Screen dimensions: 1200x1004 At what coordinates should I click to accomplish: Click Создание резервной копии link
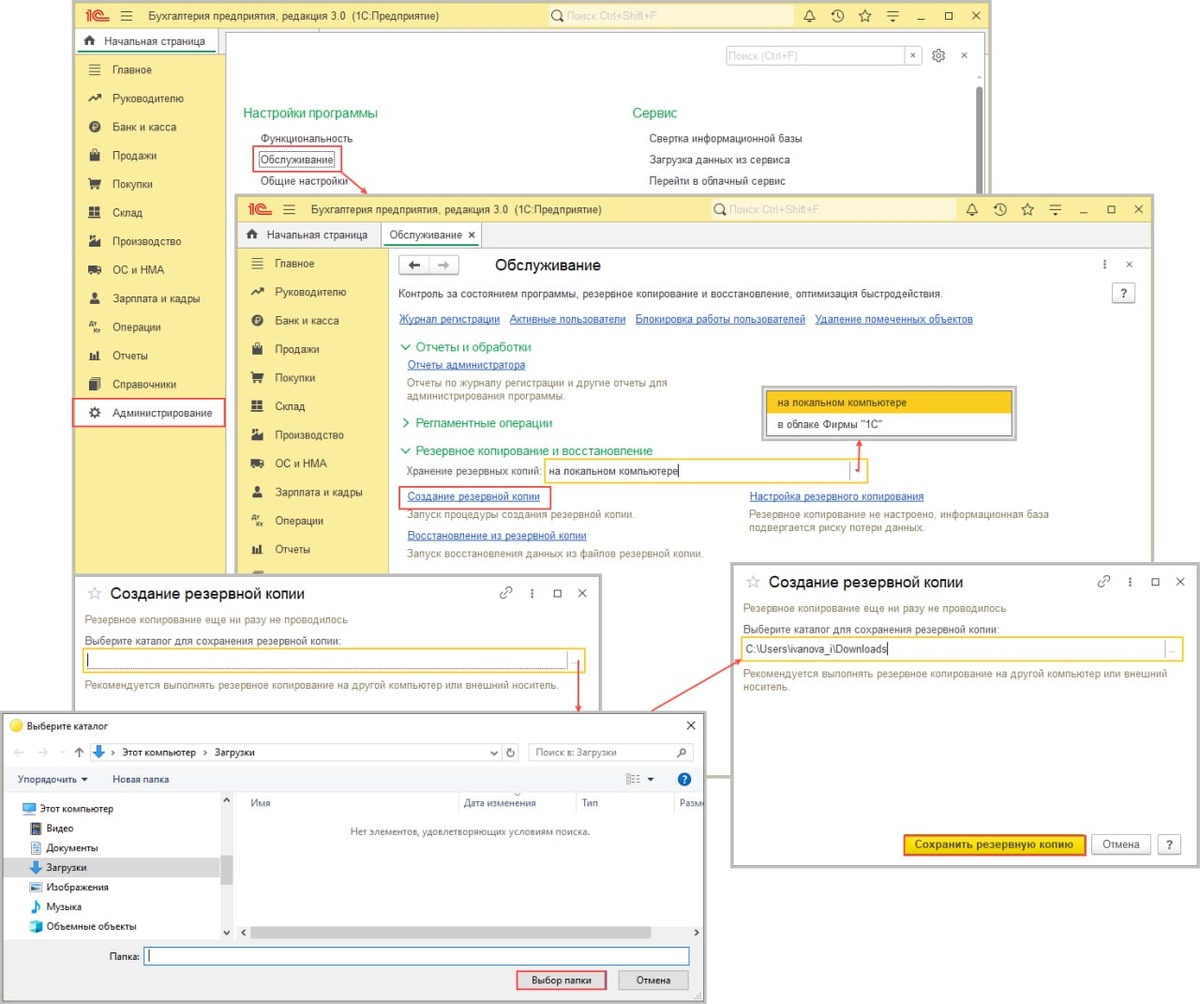(474, 496)
